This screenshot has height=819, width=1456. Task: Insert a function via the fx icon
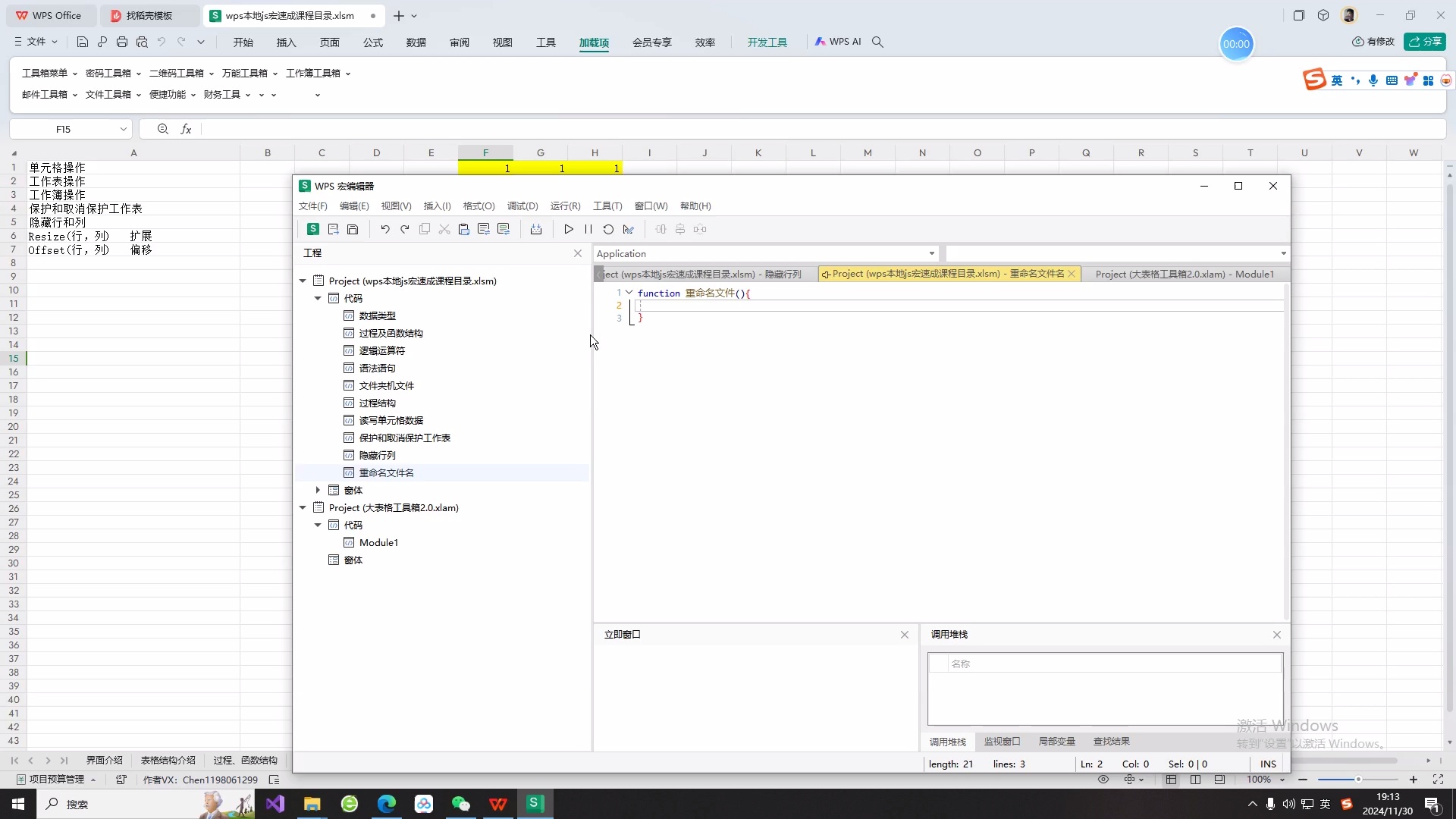[x=187, y=129]
